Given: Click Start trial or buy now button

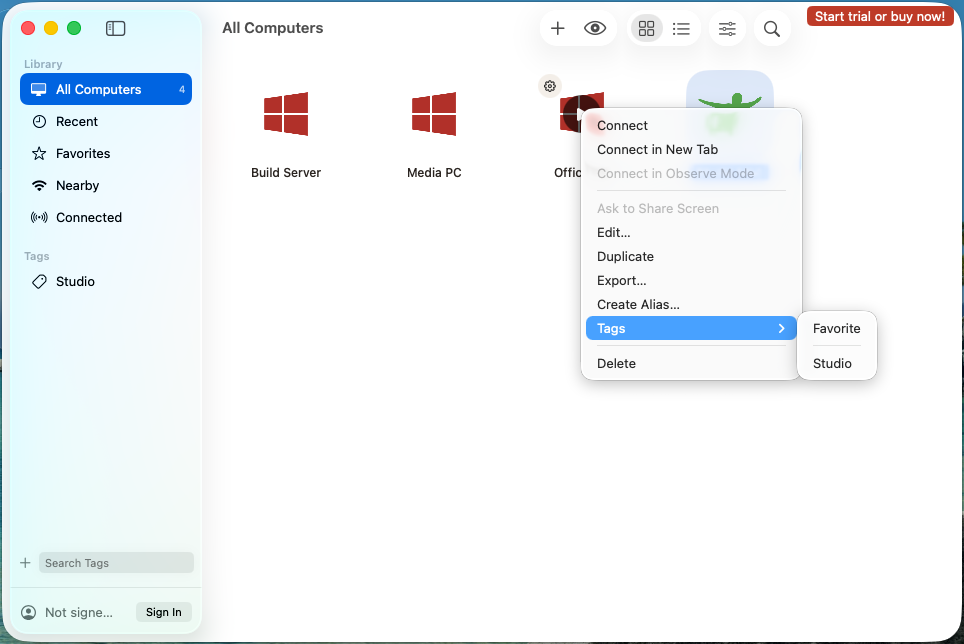Looking at the screenshot, I should [880, 17].
